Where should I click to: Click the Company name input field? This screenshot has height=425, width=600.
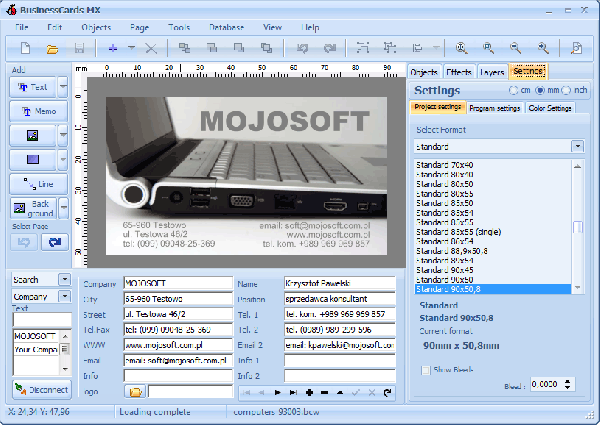178,283
